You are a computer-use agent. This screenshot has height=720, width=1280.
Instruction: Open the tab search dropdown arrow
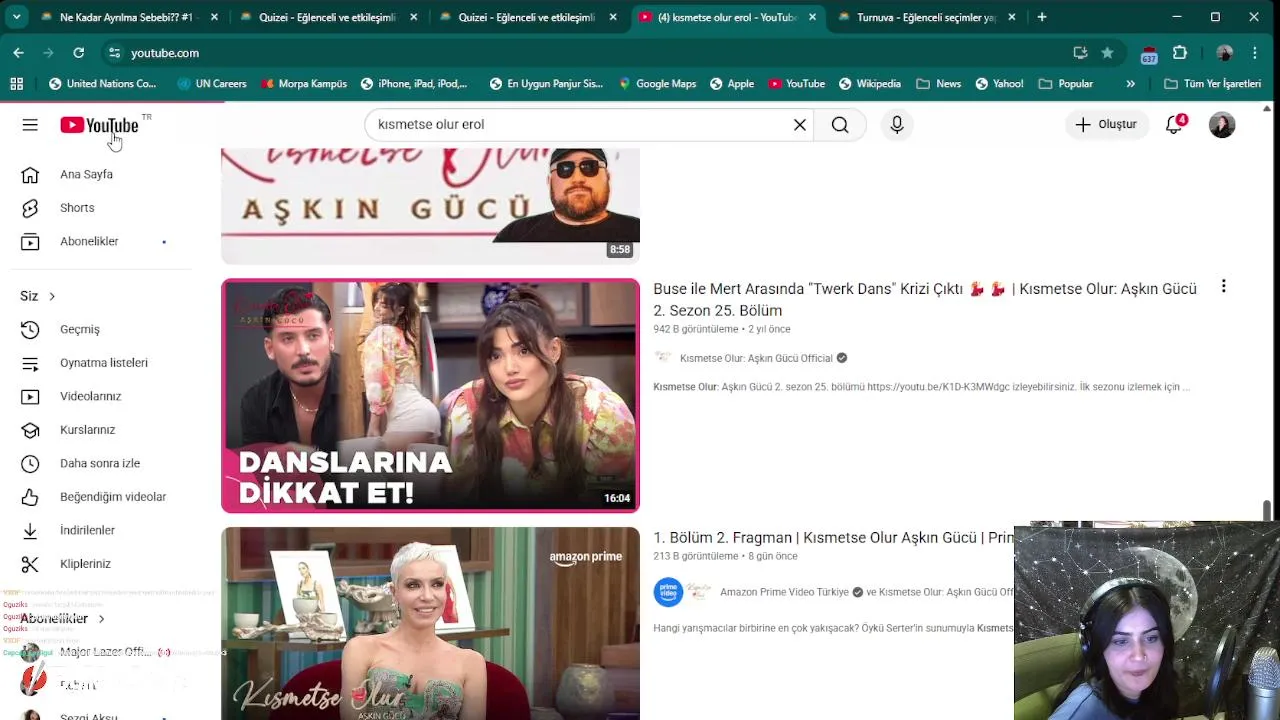[x=16, y=17]
